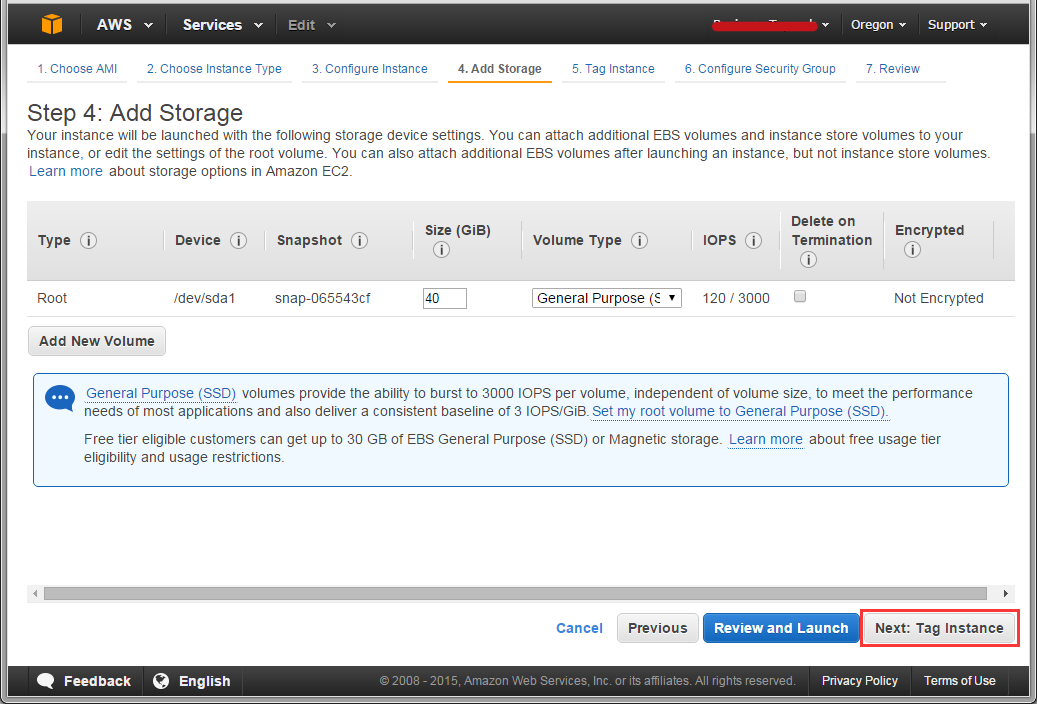Open the Oregon region dropdown
1037x704 pixels.
coord(880,24)
